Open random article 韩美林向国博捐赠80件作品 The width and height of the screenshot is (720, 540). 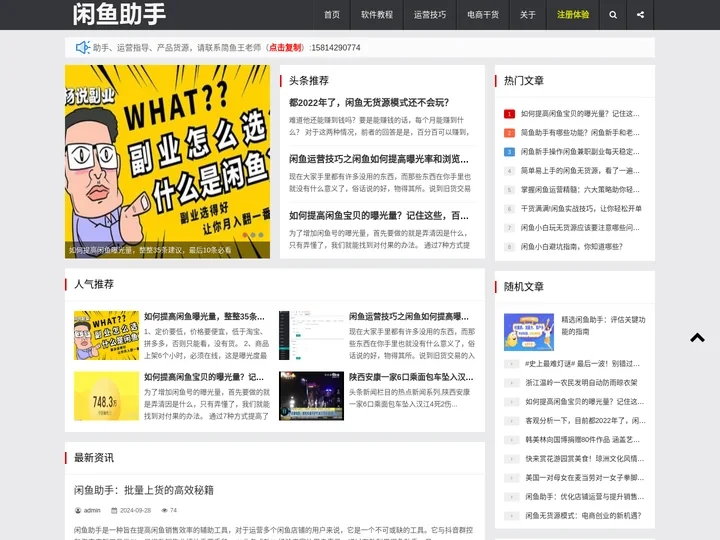(582, 439)
